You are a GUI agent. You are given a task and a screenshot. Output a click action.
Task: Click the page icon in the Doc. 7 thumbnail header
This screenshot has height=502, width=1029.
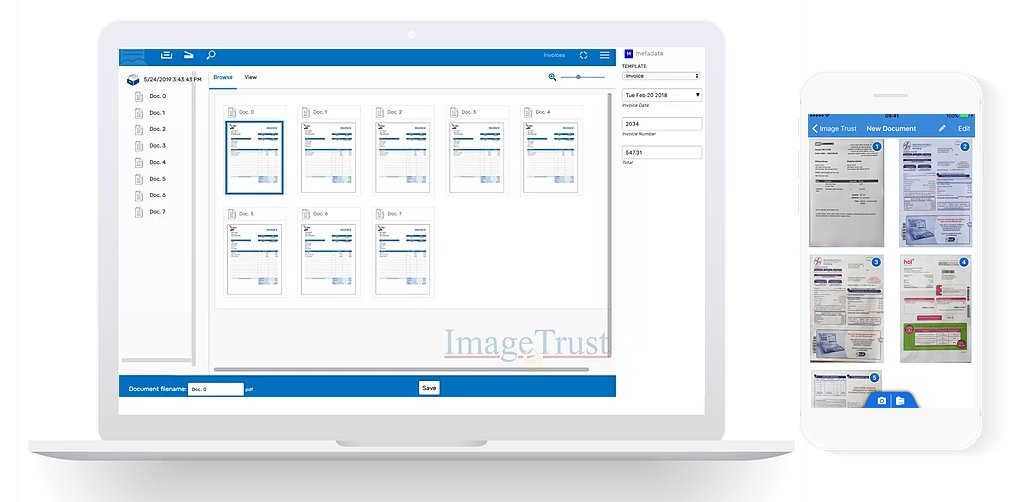click(x=381, y=214)
